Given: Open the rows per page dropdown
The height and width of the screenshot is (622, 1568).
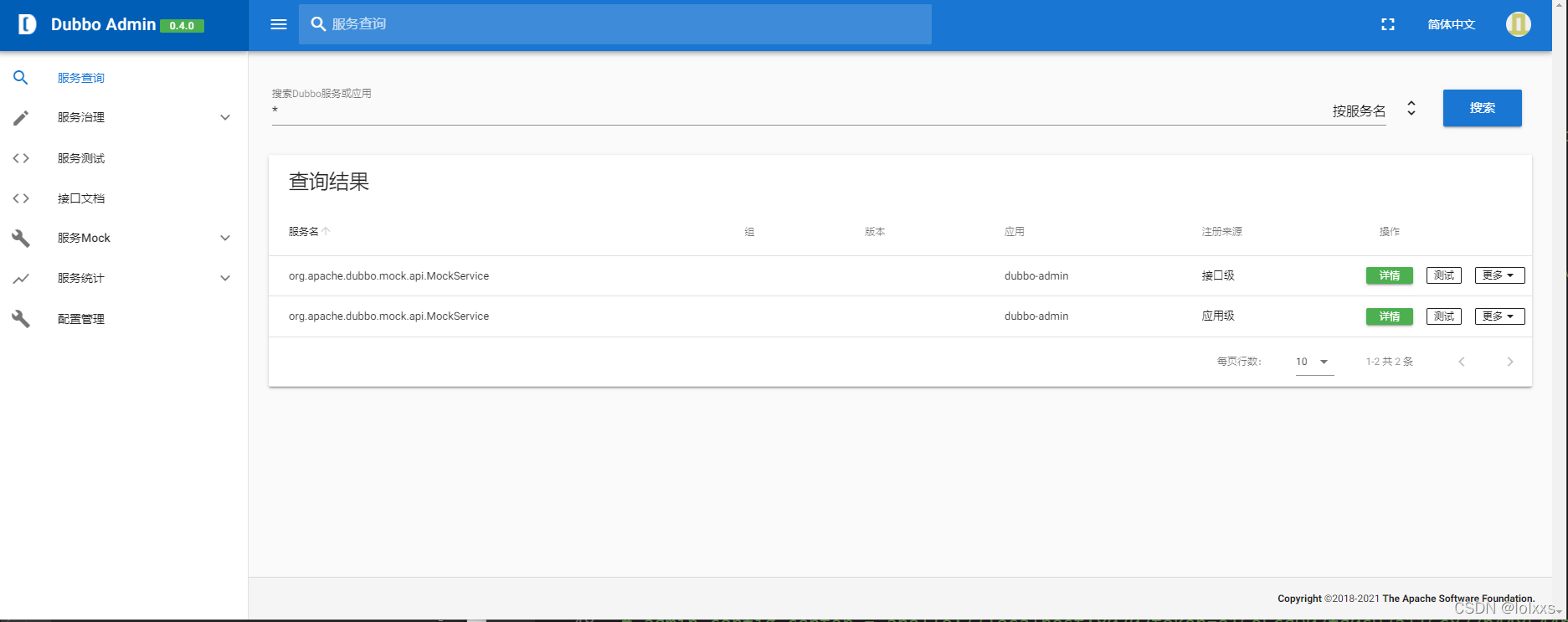Looking at the screenshot, I should click(1314, 362).
